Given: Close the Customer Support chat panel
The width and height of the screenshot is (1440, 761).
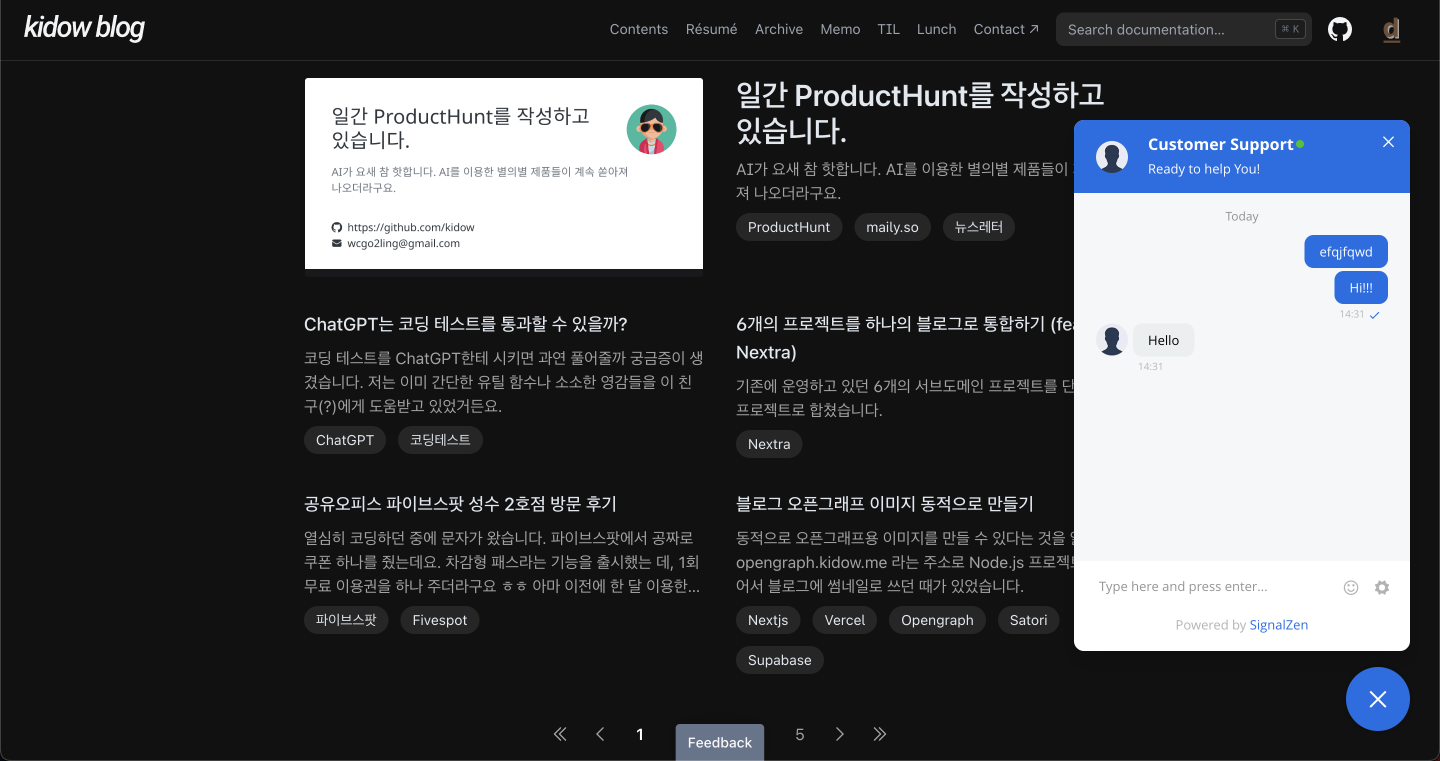Looking at the screenshot, I should pyautogui.click(x=1388, y=142).
